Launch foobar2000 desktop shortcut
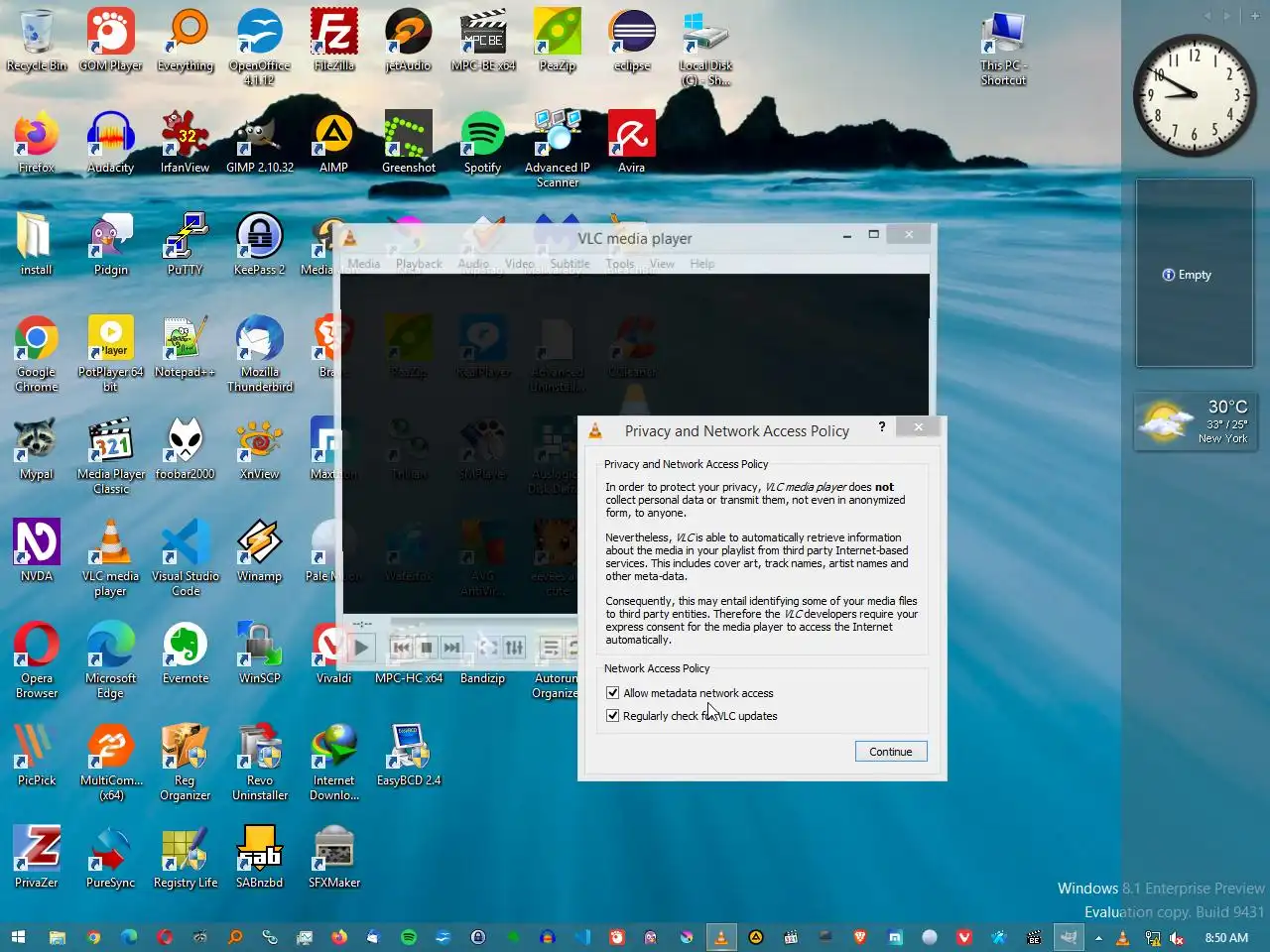This screenshot has width=1270, height=952. pos(186,449)
